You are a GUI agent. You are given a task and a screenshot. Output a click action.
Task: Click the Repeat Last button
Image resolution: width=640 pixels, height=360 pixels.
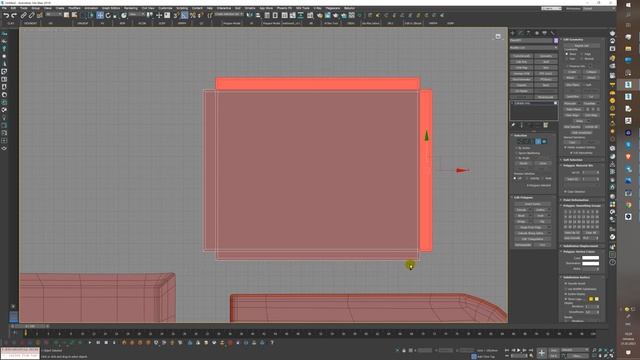coord(582,45)
